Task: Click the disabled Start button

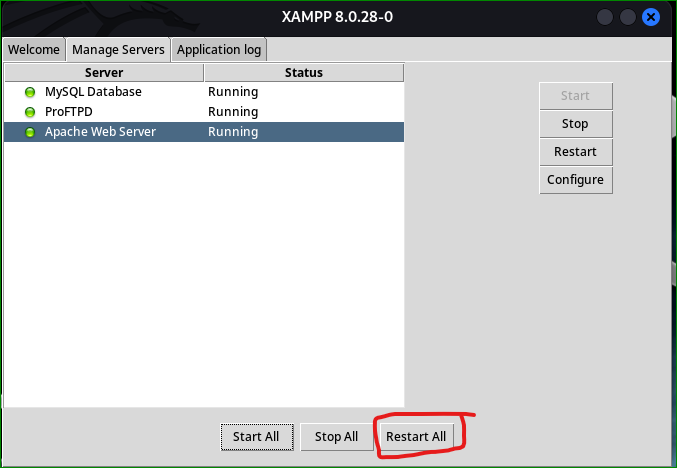Action: pyautogui.click(x=576, y=96)
